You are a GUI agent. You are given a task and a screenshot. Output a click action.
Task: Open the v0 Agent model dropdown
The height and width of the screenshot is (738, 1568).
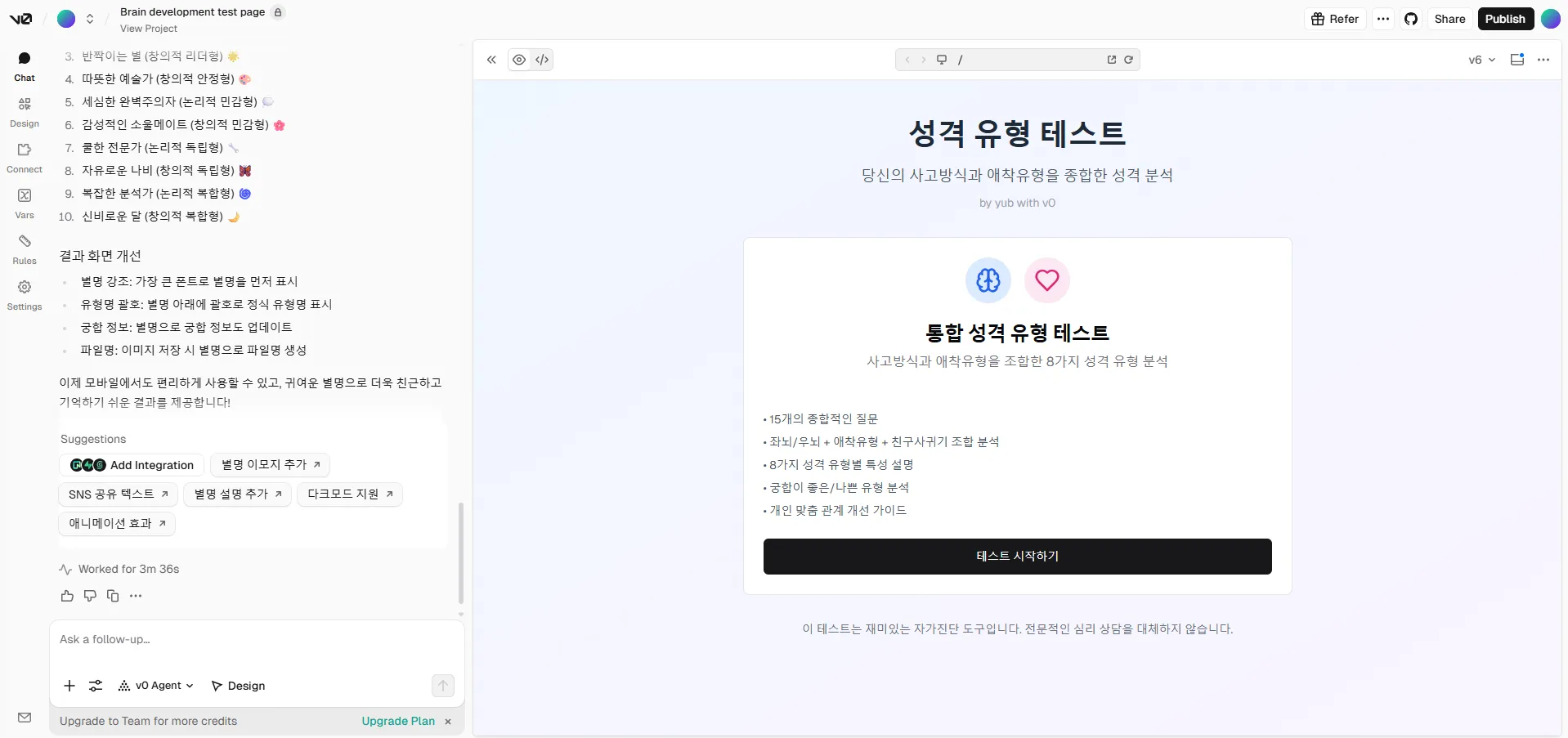point(156,686)
